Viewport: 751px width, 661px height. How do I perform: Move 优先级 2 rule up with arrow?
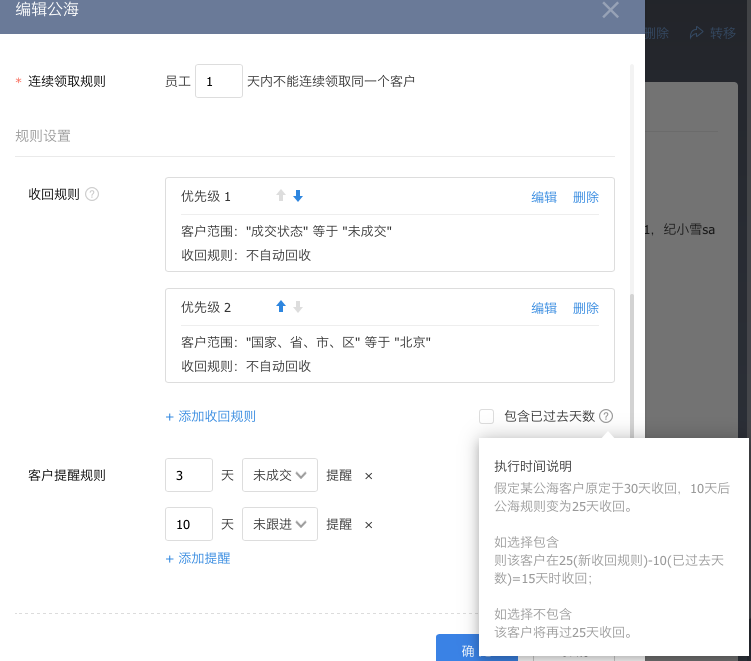click(281, 307)
